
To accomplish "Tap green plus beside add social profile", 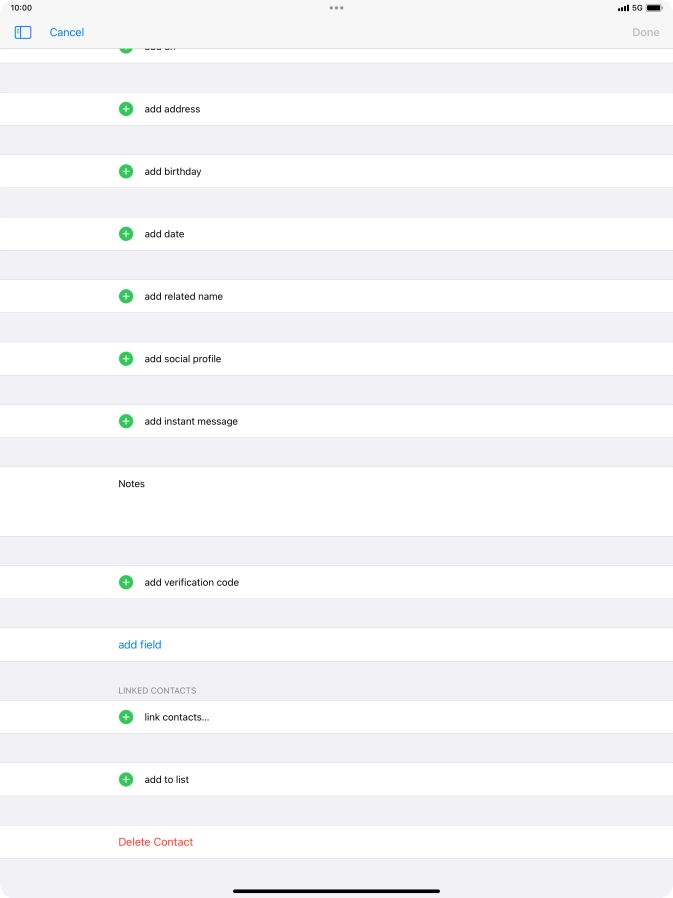I will [x=126, y=359].
